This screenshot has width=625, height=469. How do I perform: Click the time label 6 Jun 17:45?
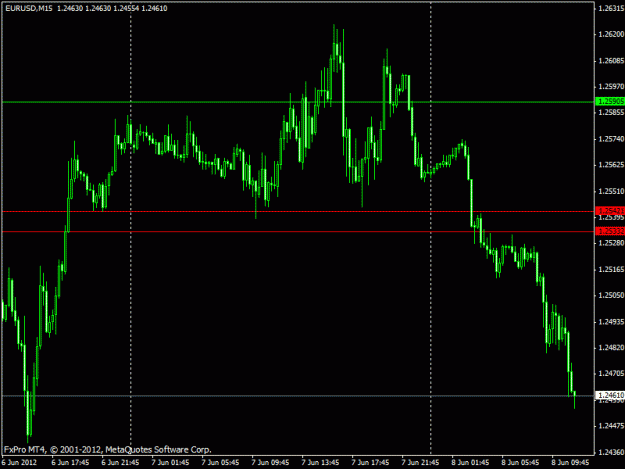tap(70, 462)
